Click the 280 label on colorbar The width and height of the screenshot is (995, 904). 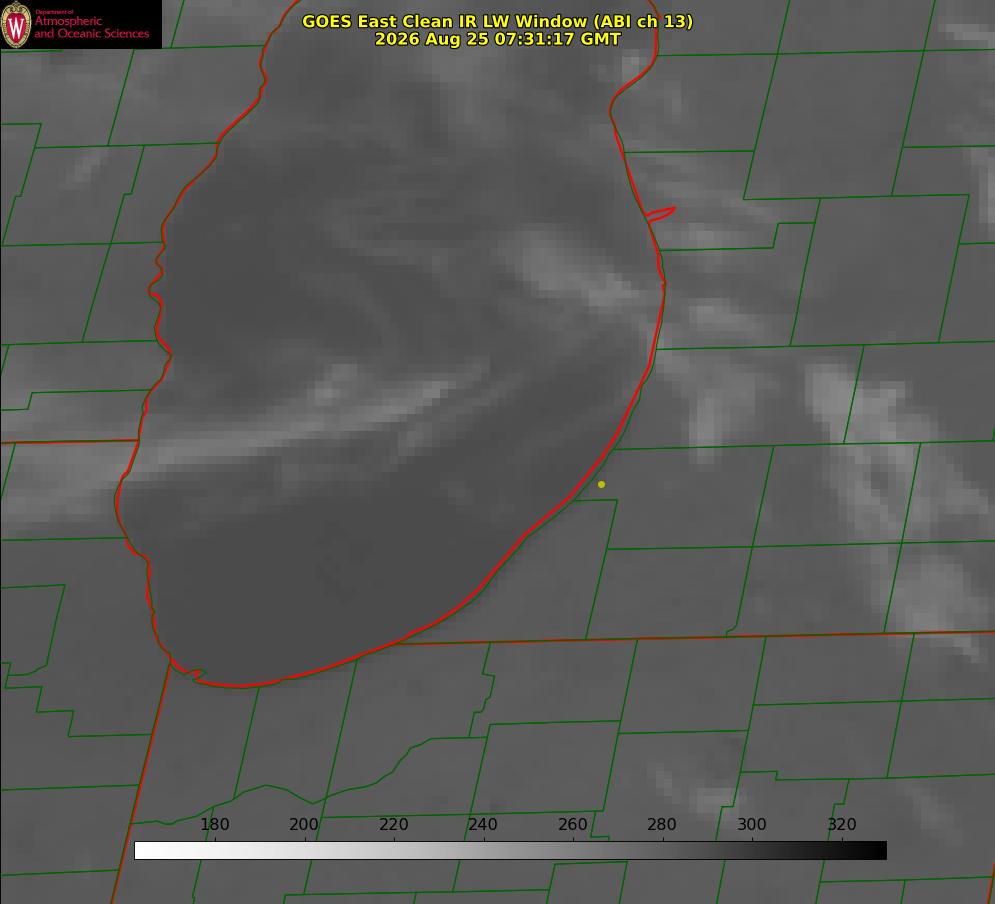point(662,824)
